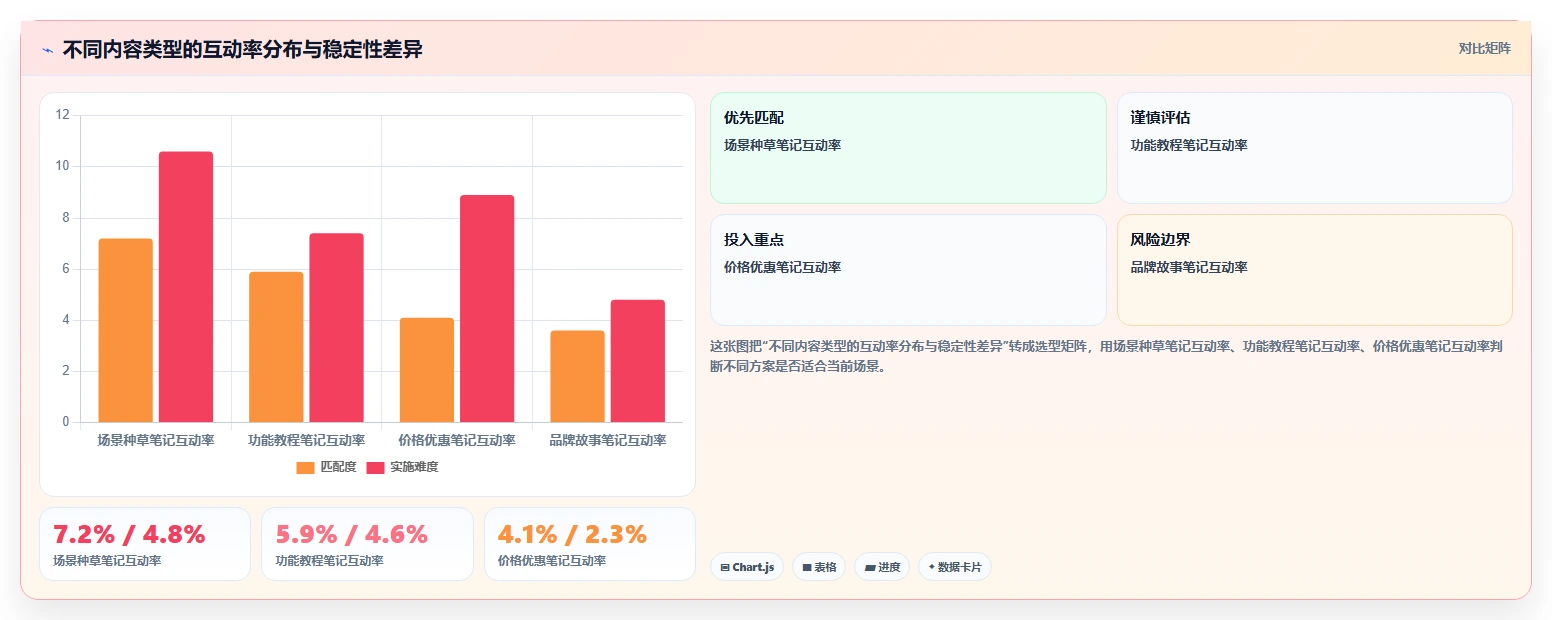The width and height of the screenshot is (1552, 620).
Task: Click the lightning icon beside the panel title
Action: click(47, 50)
